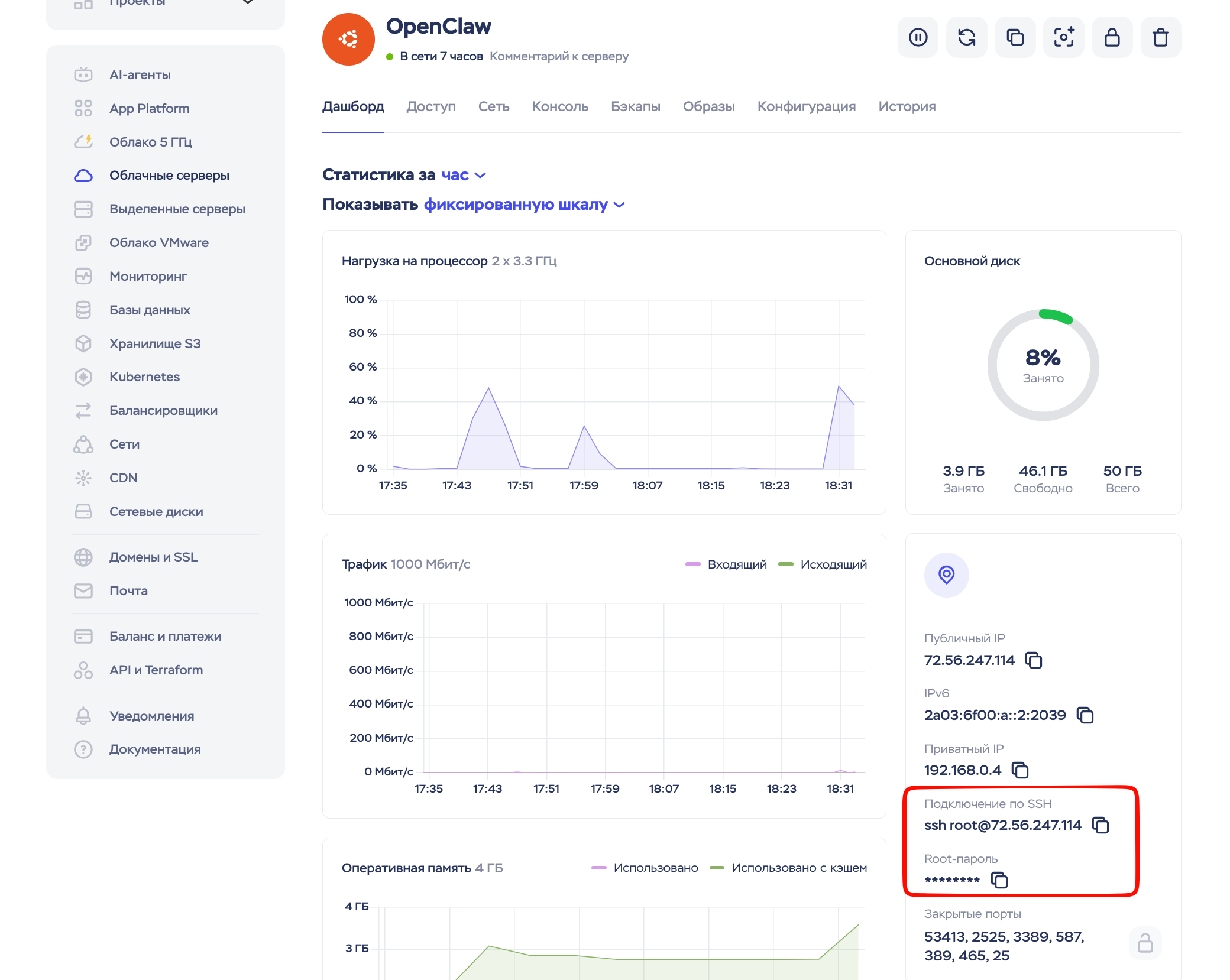Open the Сеть tab
Screen dimensions: 1230x980
click(x=494, y=107)
